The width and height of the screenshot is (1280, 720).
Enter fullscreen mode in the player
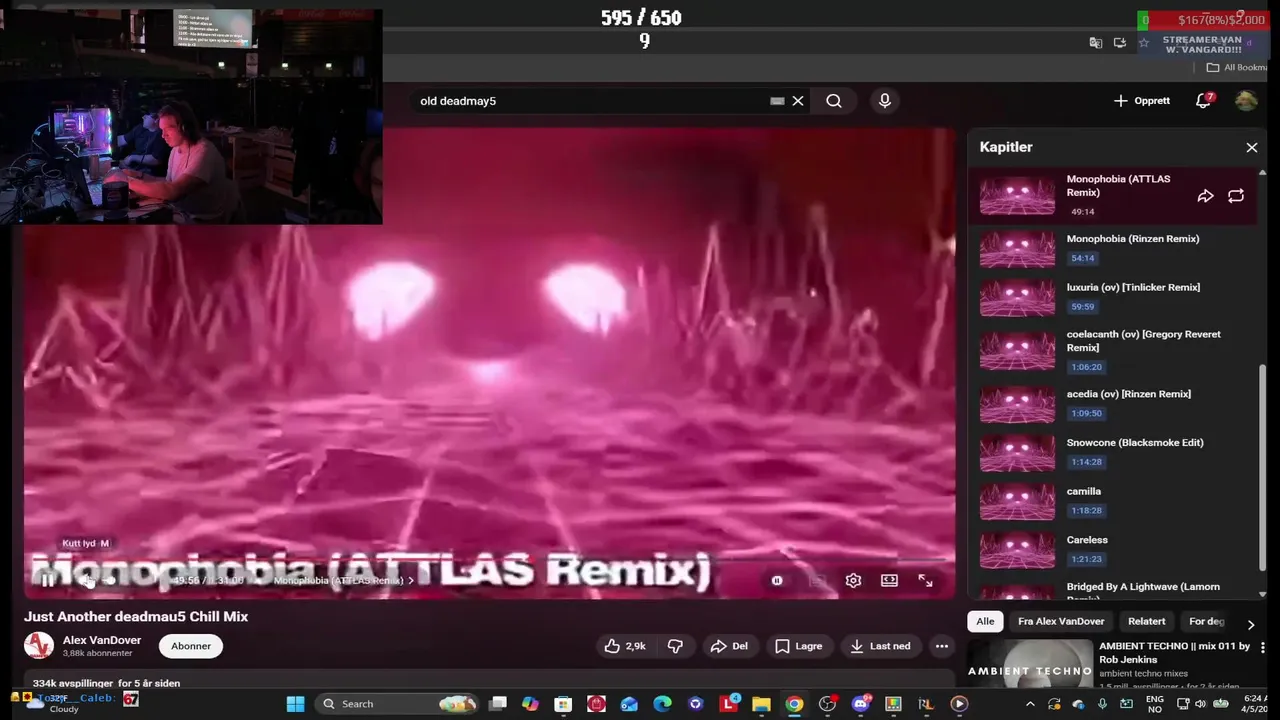(x=925, y=580)
